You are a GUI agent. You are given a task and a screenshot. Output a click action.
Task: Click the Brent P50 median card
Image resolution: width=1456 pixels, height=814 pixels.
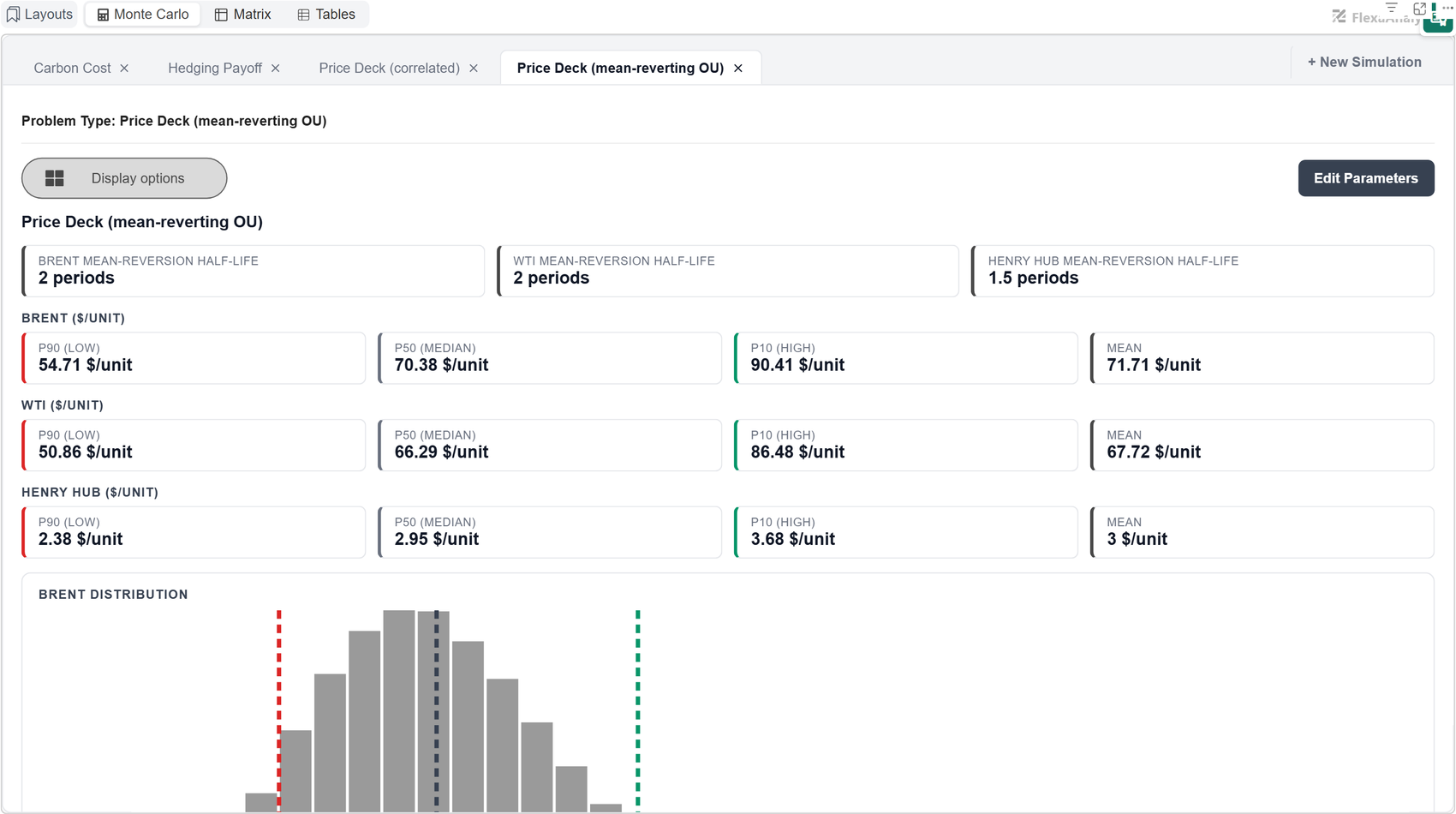pyautogui.click(x=550, y=358)
